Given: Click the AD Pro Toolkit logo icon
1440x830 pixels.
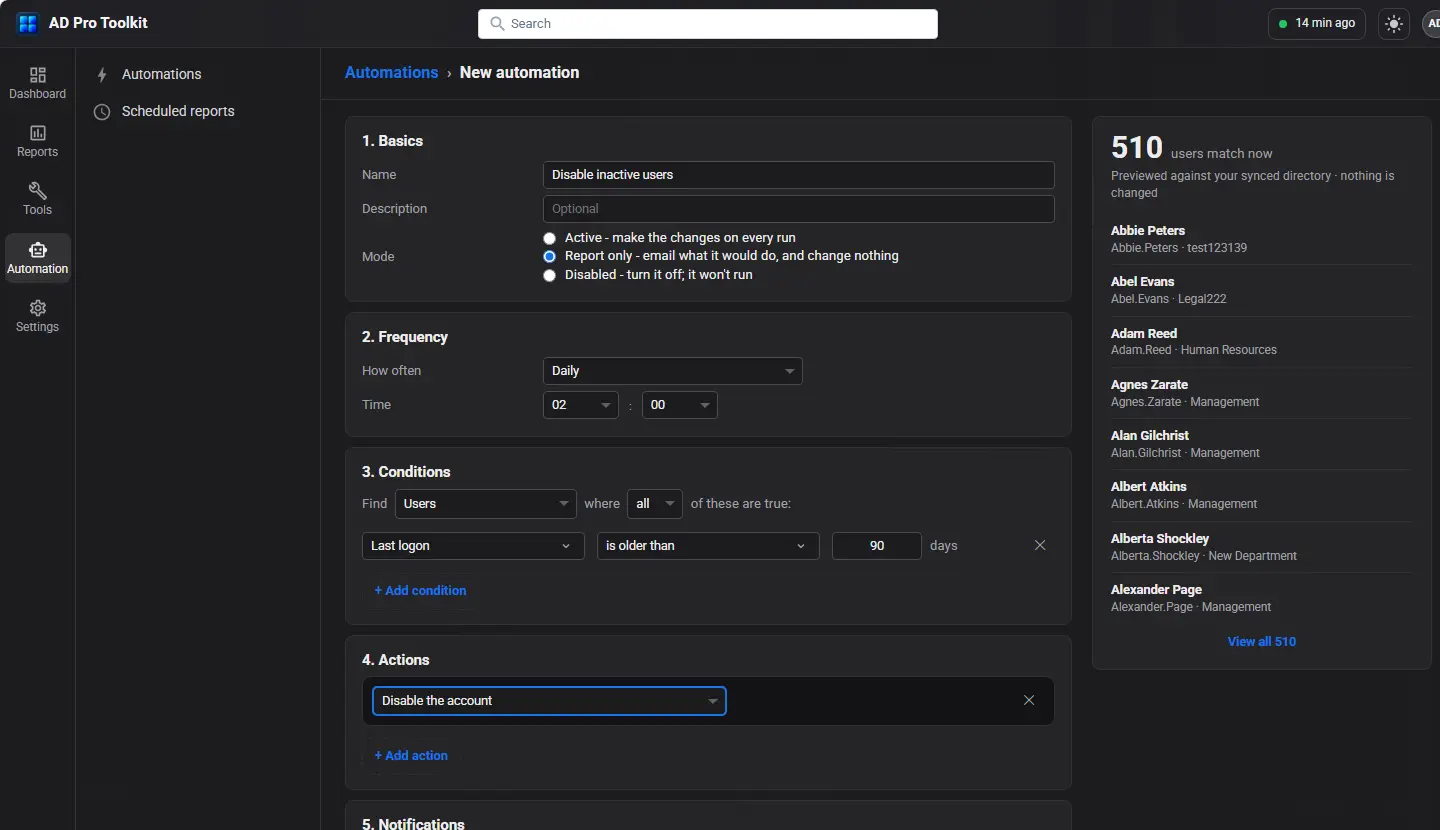Looking at the screenshot, I should (27, 23).
